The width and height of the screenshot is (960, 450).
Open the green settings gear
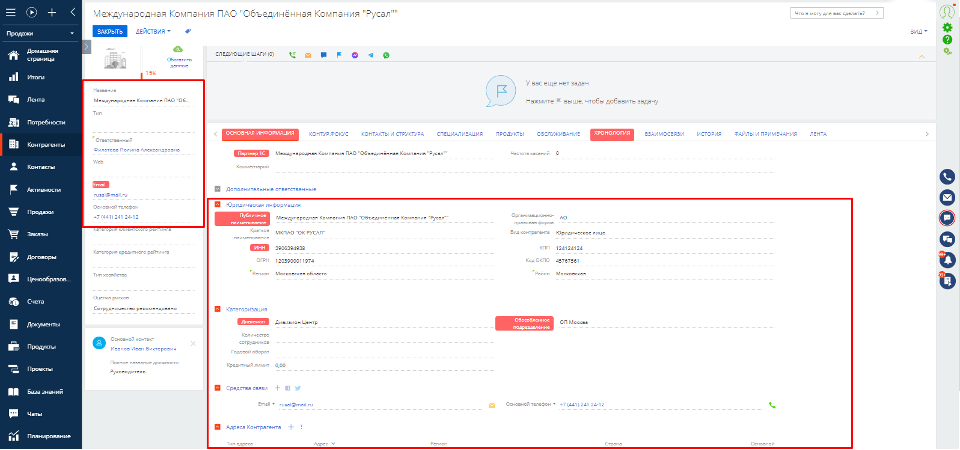[947, 28]
